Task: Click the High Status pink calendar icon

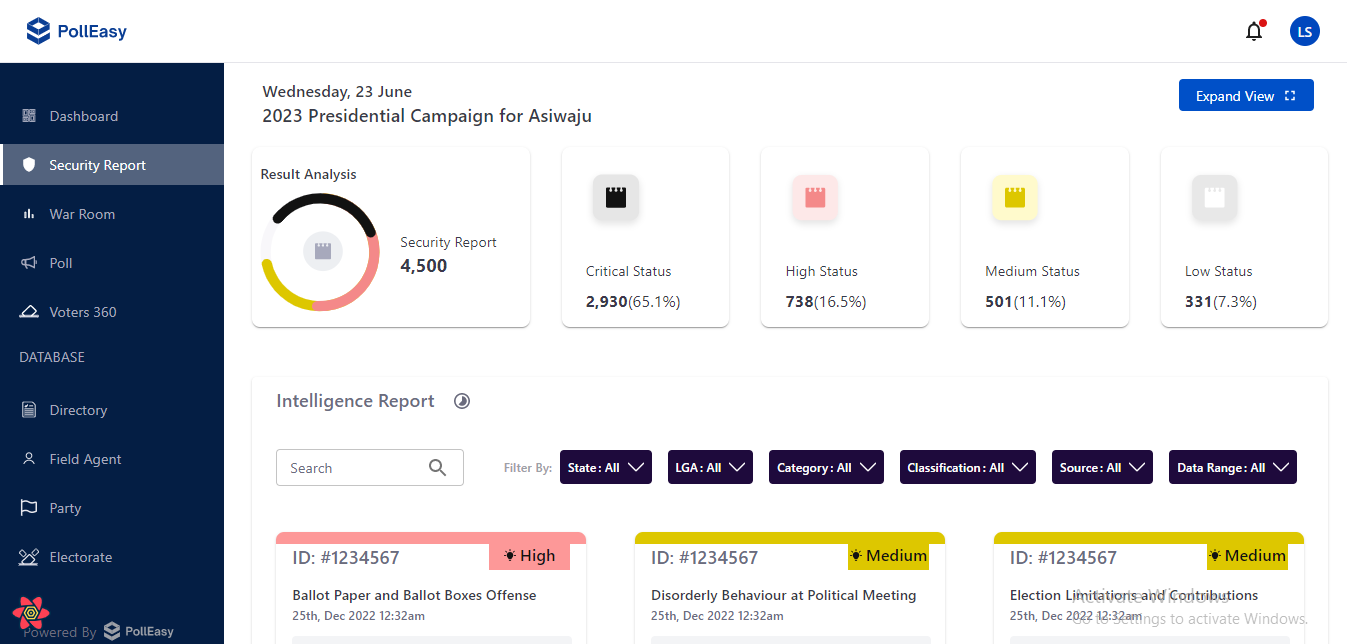Action: [815, 197]
